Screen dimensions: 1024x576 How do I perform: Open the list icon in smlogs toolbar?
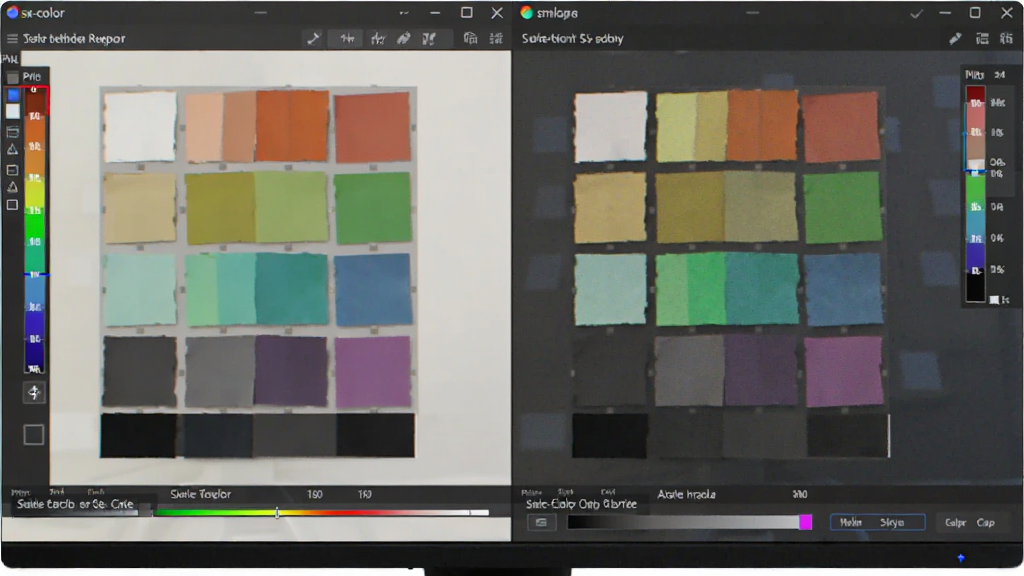(982, 39)
